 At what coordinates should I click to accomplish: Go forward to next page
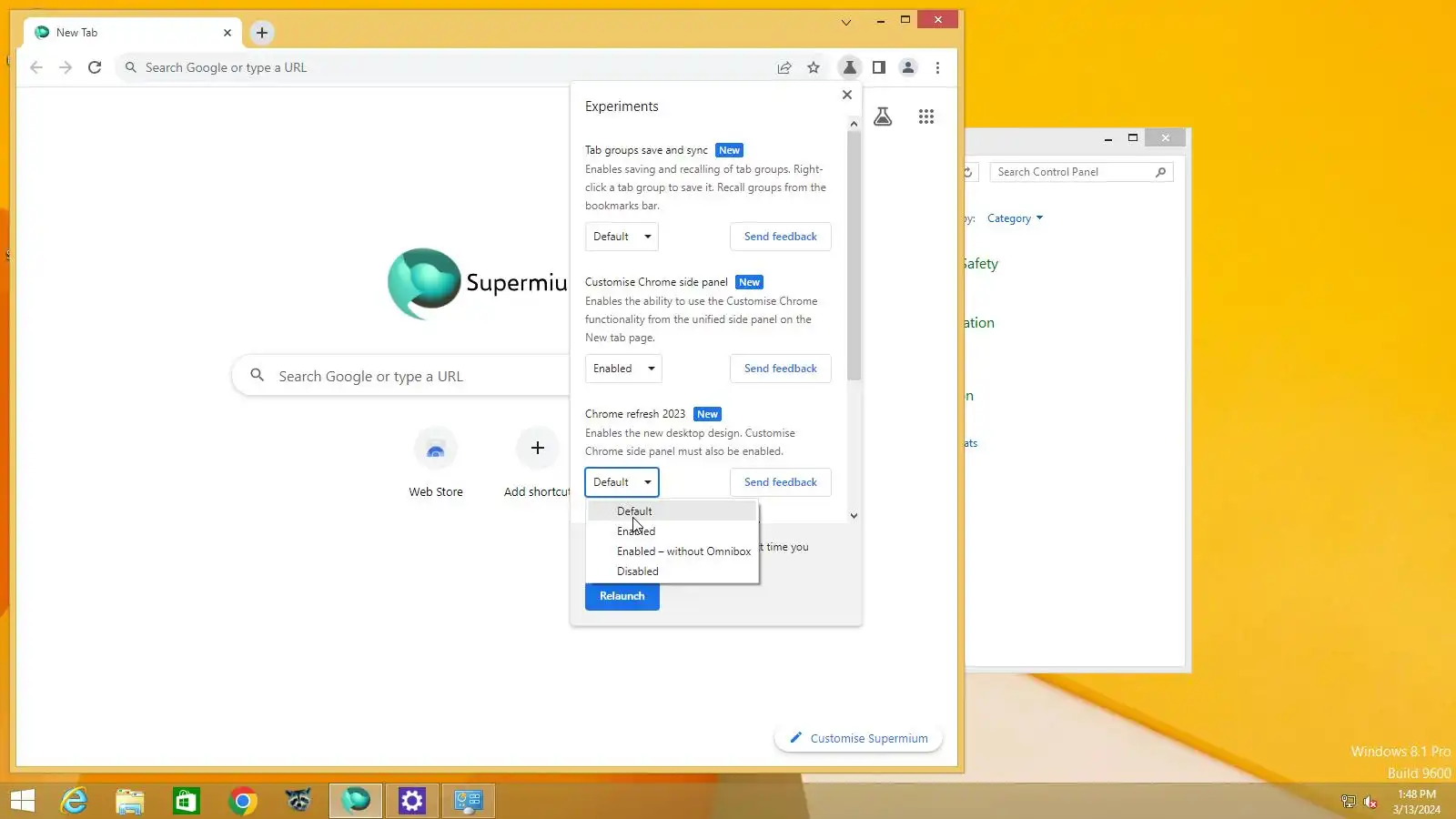point(66,67)
